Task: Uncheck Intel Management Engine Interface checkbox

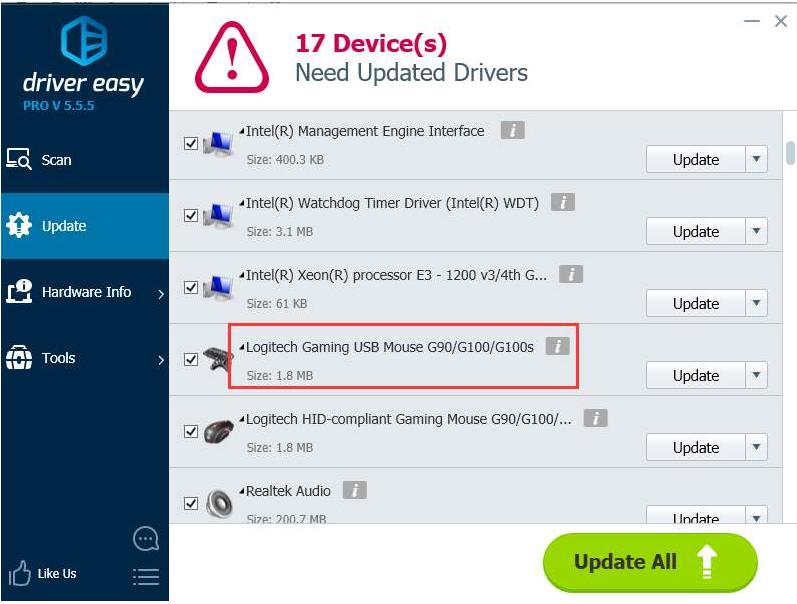Action: coord(191,144)
